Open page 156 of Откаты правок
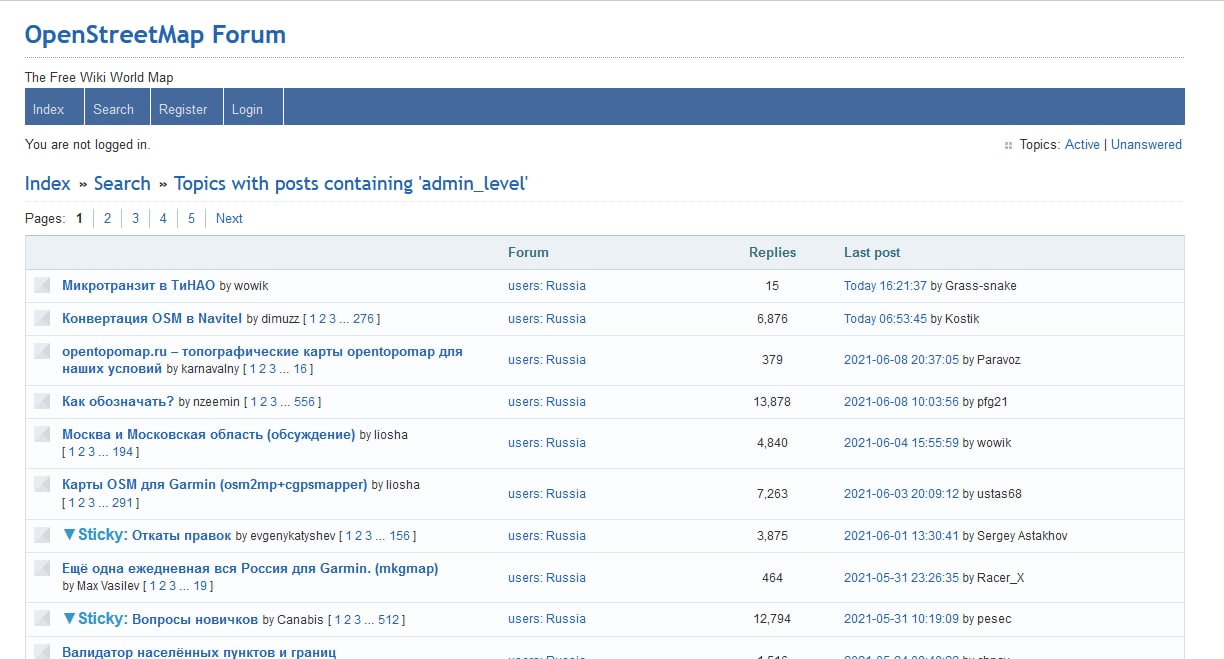 pyautogui.click(x=399, y=536)
